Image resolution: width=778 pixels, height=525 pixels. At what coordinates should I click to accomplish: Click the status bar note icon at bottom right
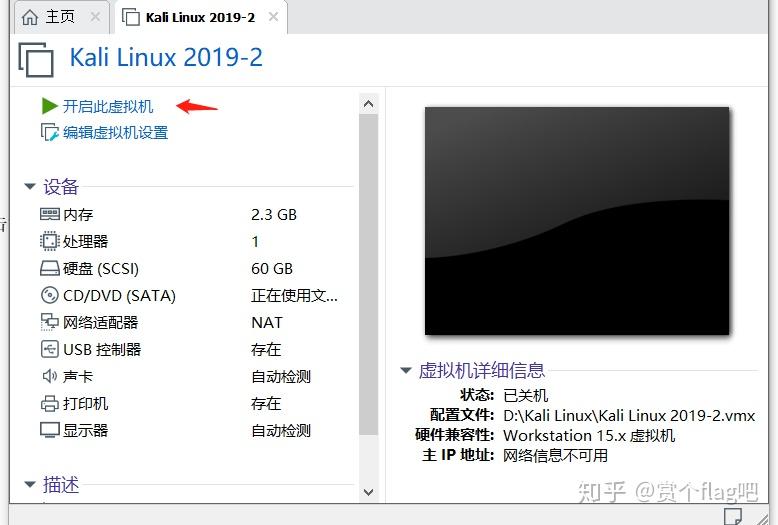coord(733,516)
